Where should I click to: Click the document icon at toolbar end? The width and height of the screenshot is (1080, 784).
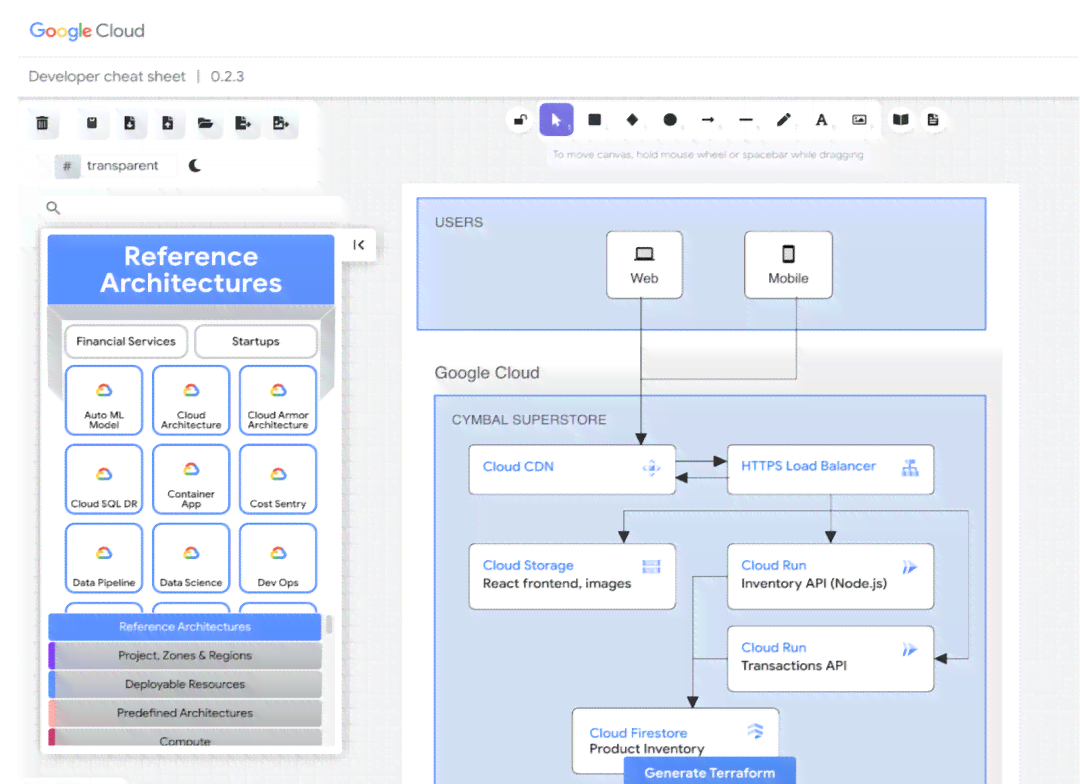[933, 120]
